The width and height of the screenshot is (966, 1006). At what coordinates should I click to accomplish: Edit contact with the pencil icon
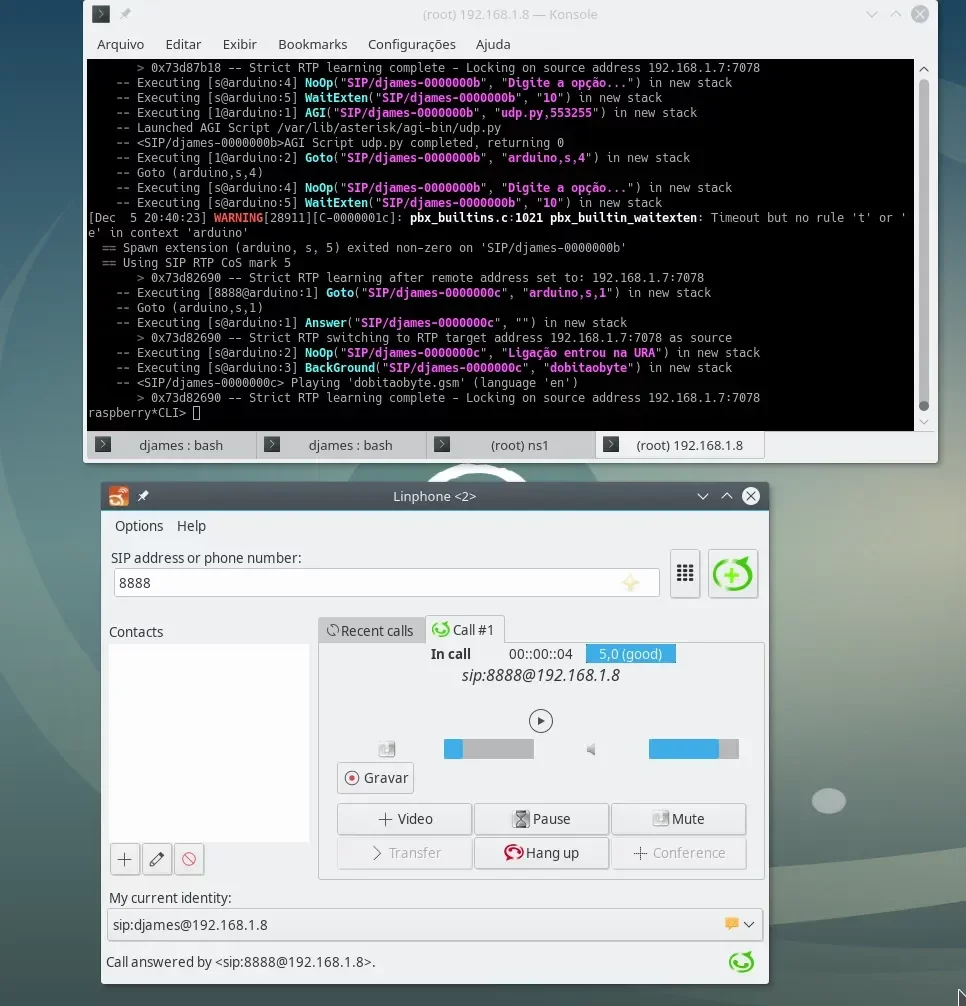[157, 859]
